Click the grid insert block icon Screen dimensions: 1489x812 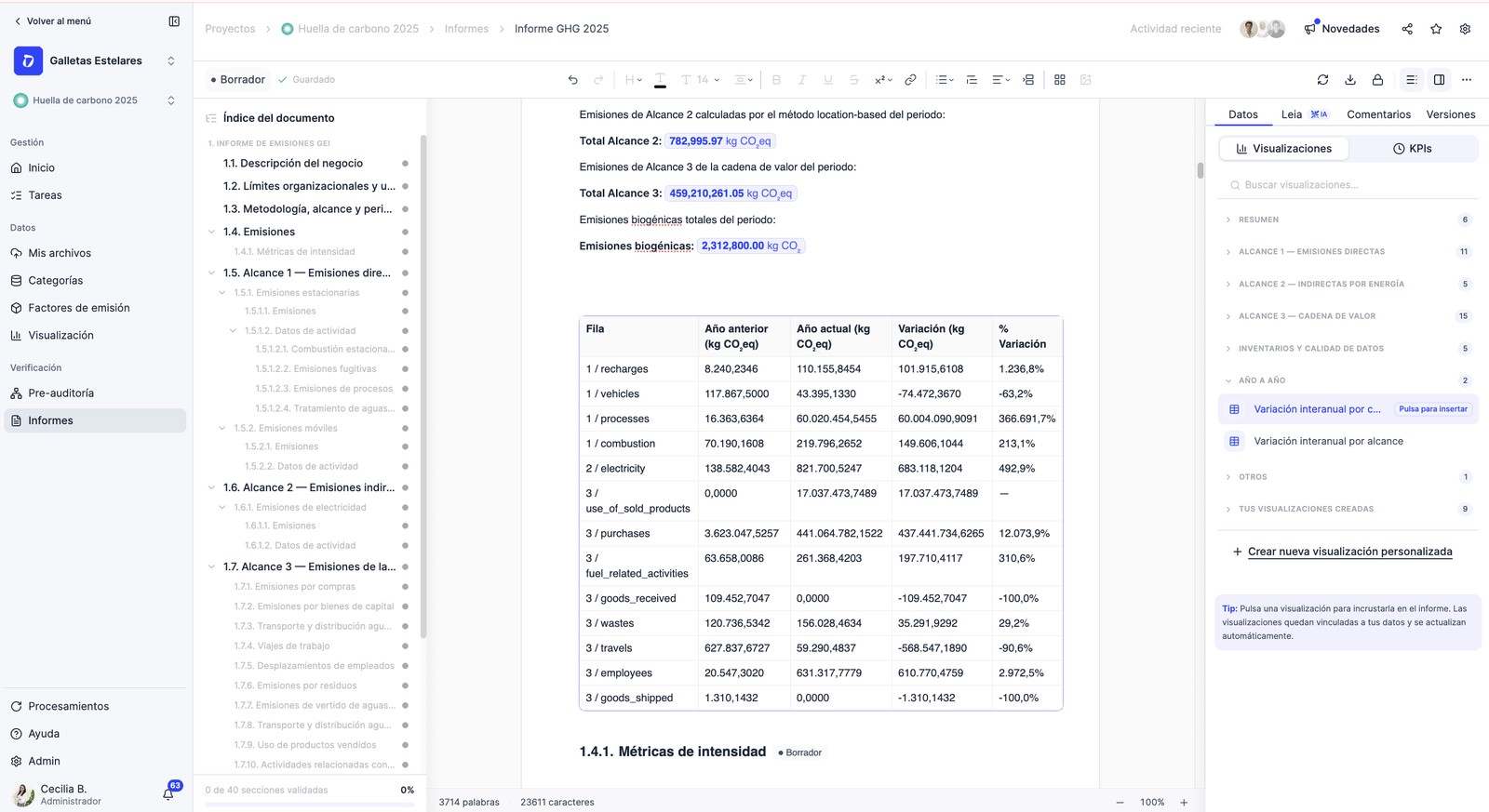pos(1059,80)
